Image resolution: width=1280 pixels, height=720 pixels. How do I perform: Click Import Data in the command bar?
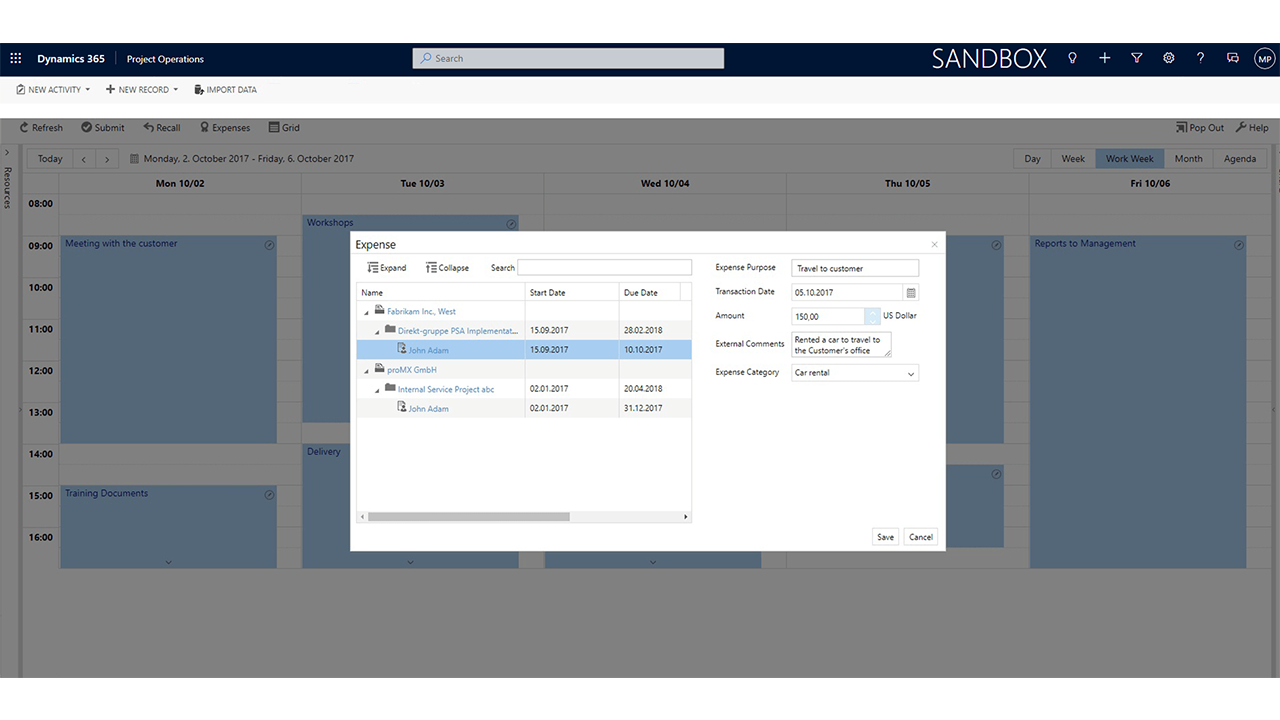click(225, 90)
